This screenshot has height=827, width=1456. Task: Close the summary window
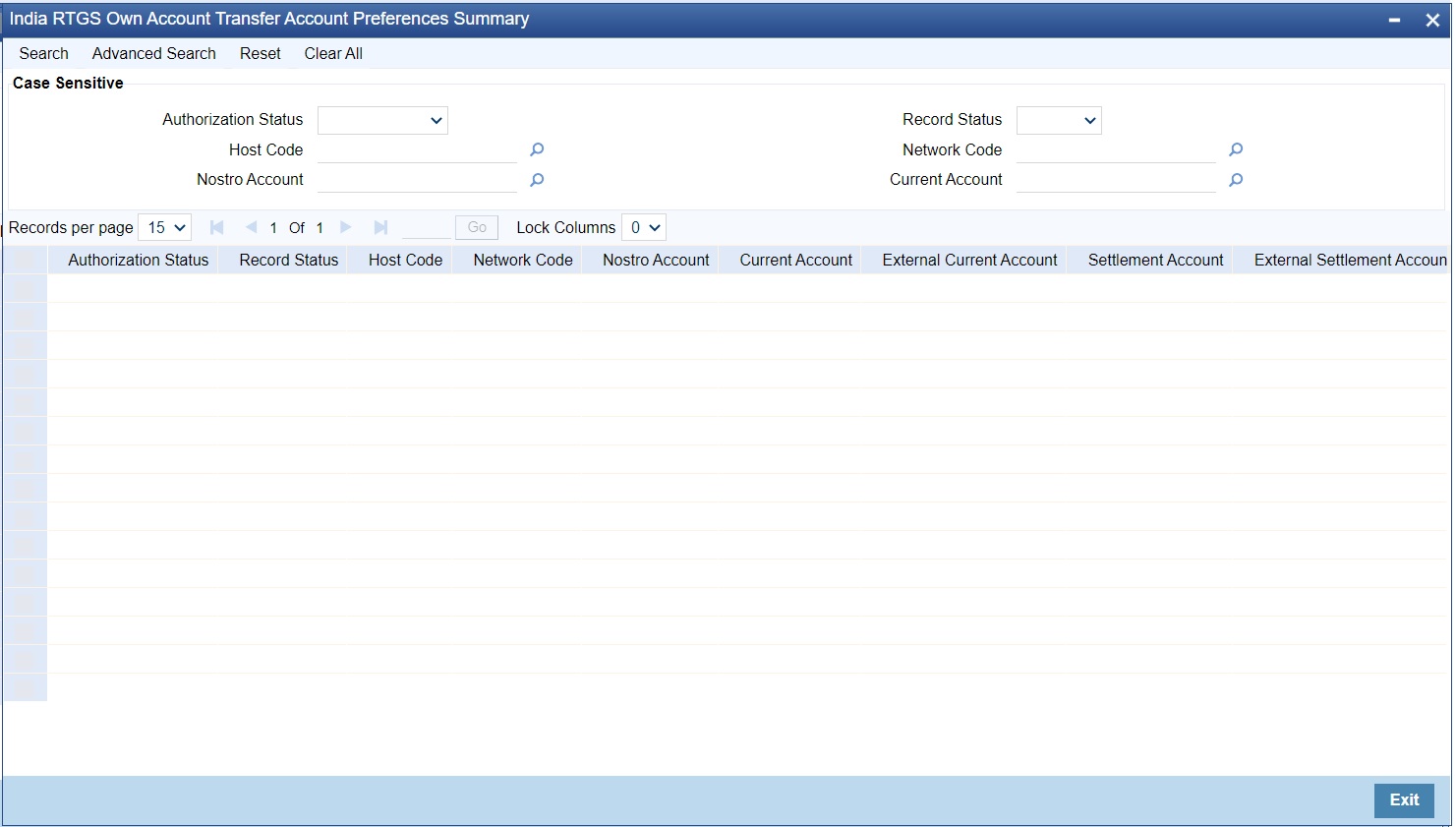coord(1432,20)
